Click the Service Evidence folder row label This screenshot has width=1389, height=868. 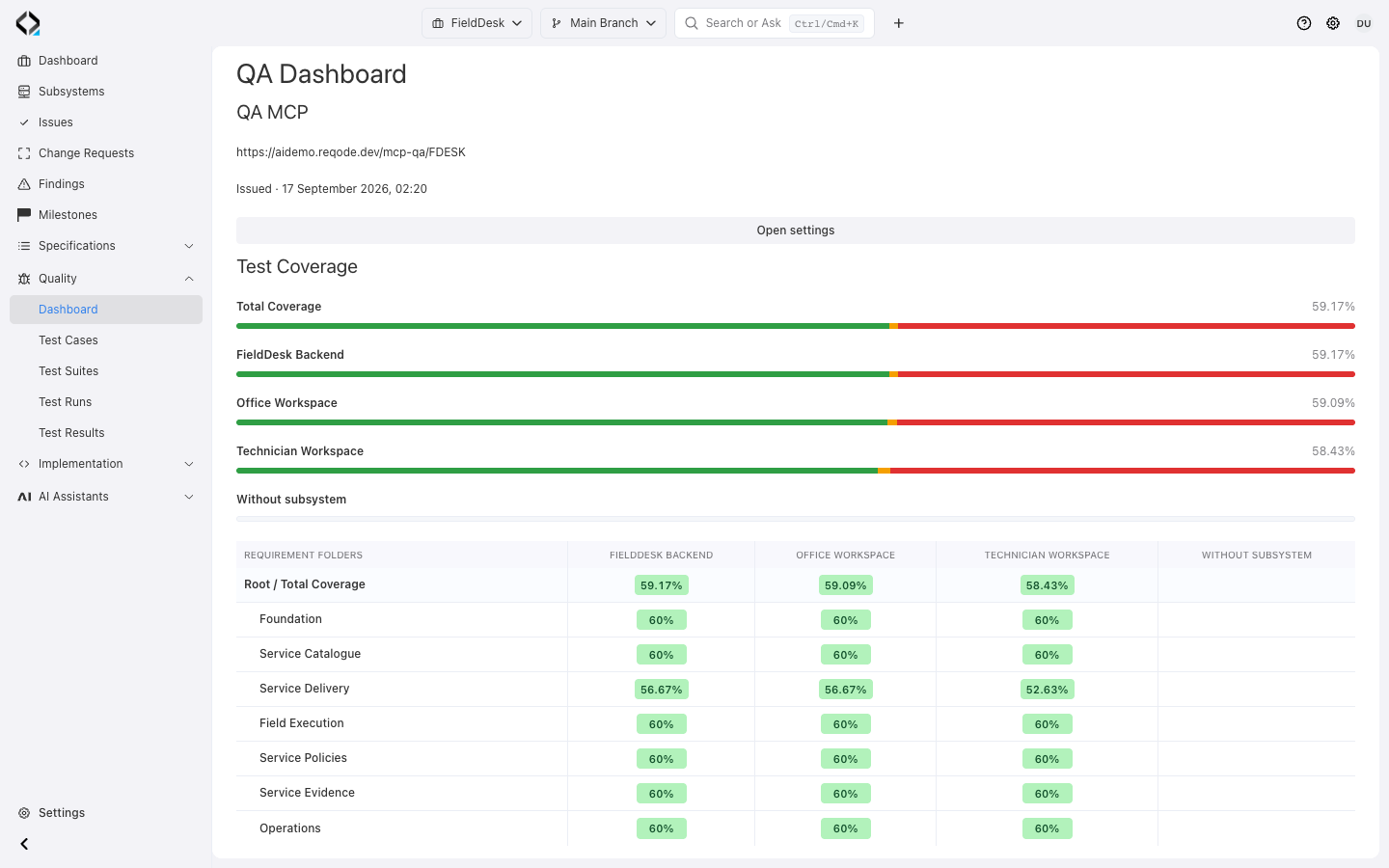[307, 793]
